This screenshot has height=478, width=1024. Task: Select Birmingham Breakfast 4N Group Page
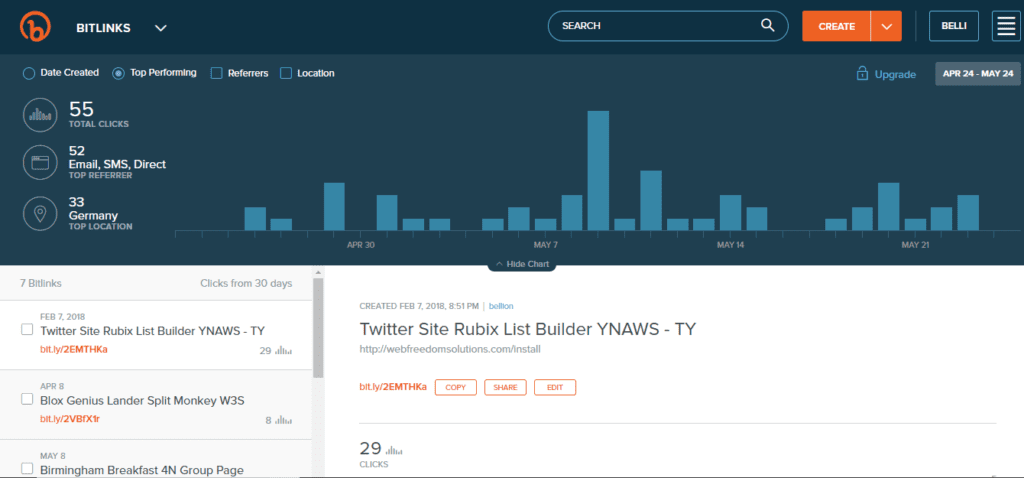click(x=142, y=470)
